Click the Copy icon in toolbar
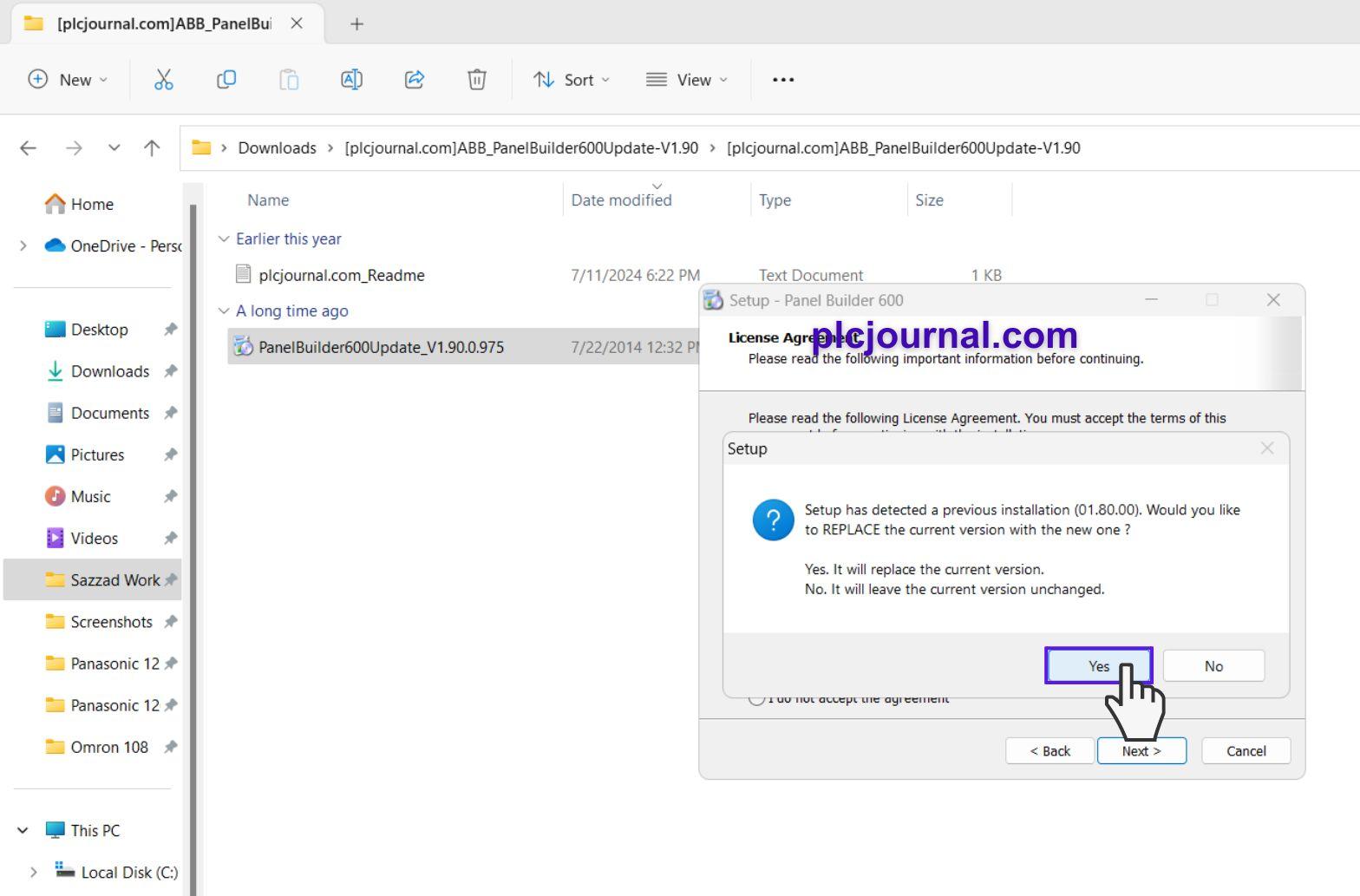 pos(226,80)
